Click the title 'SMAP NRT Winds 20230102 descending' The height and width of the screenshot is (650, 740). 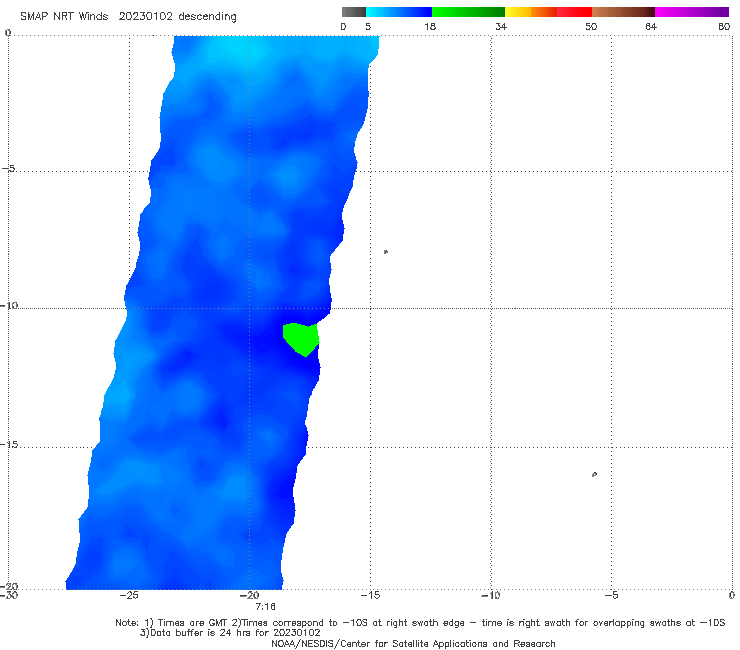(x=128, y=16)
